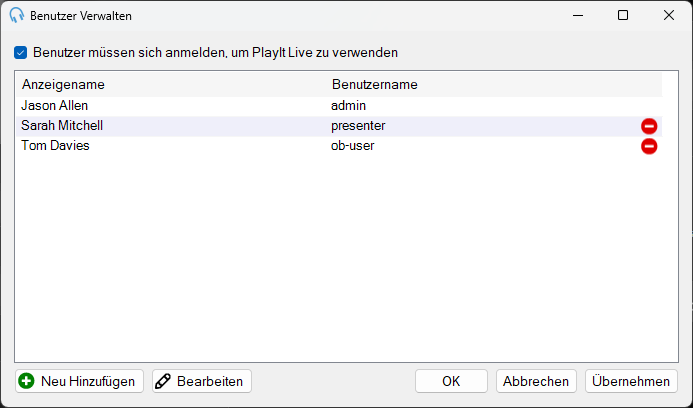
Task: Confirm with the OK button
Action: (x=451, y=381)
